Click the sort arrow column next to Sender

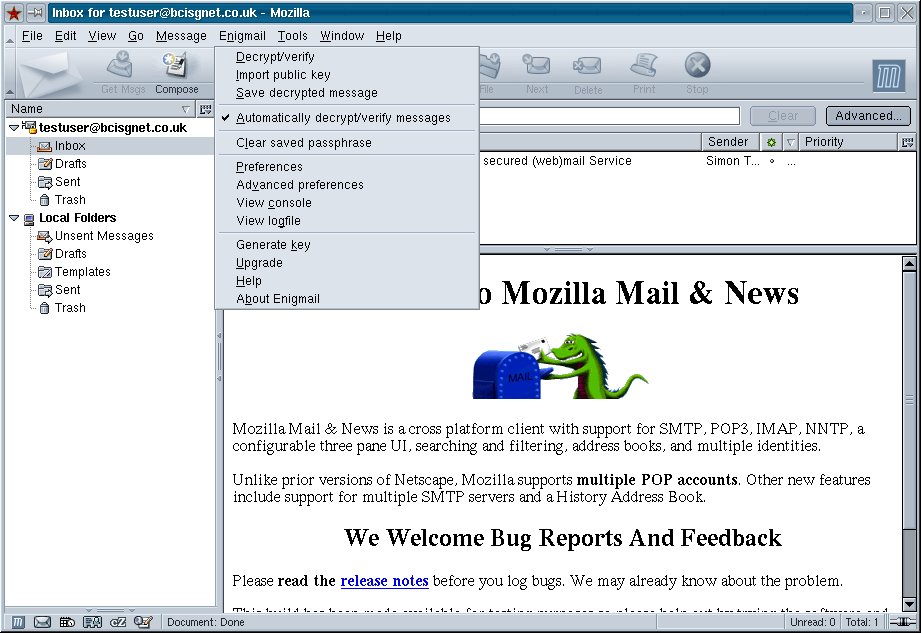(791, 142)
